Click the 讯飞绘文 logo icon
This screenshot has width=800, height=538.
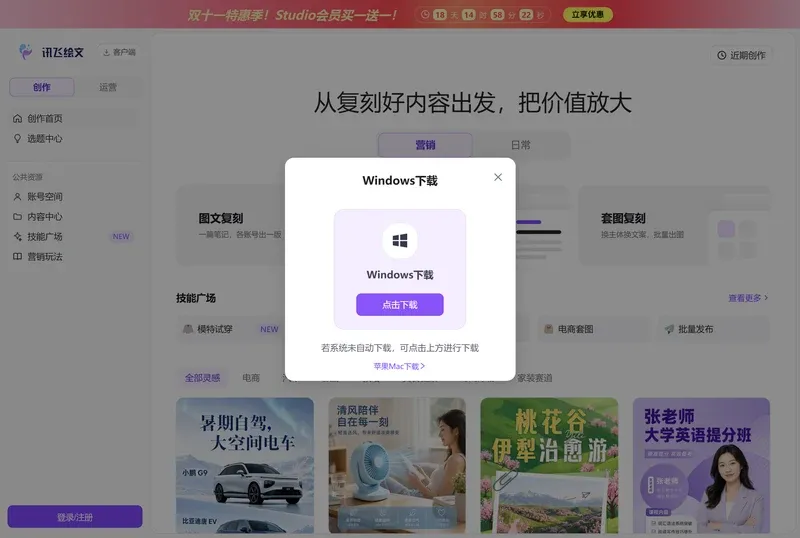[x=26, y=52]
